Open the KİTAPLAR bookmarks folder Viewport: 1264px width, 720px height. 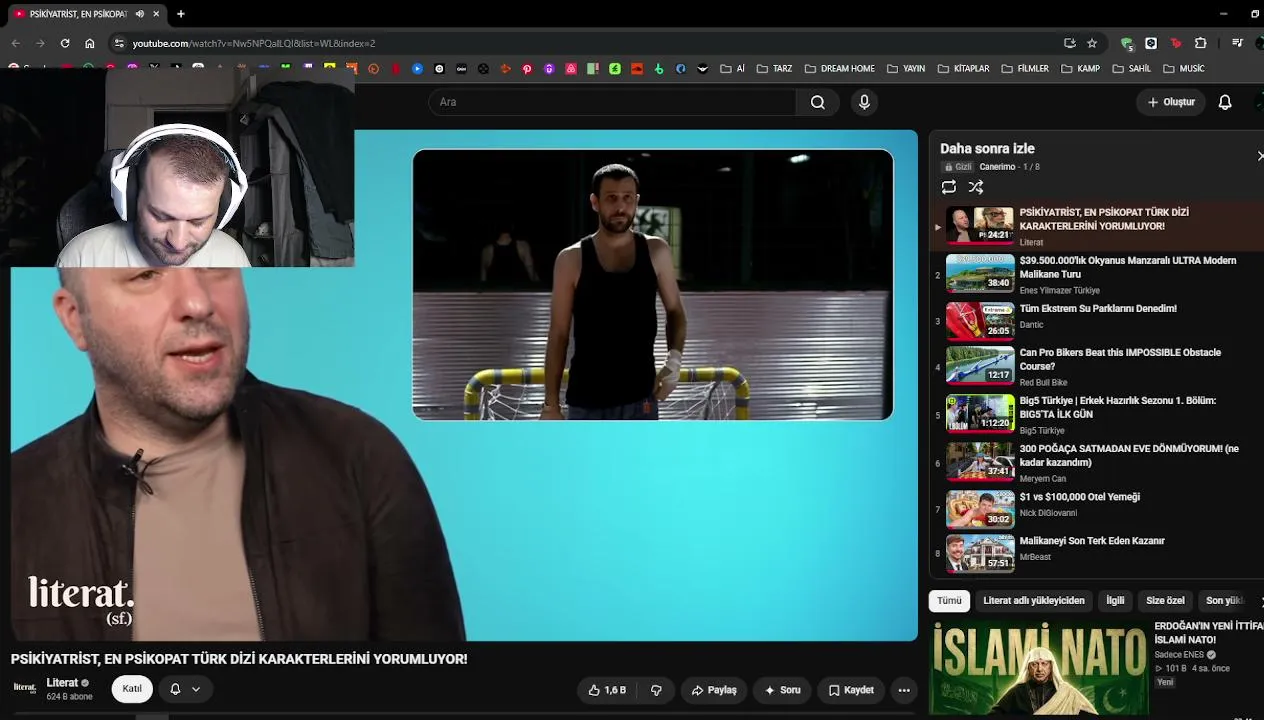963,69
